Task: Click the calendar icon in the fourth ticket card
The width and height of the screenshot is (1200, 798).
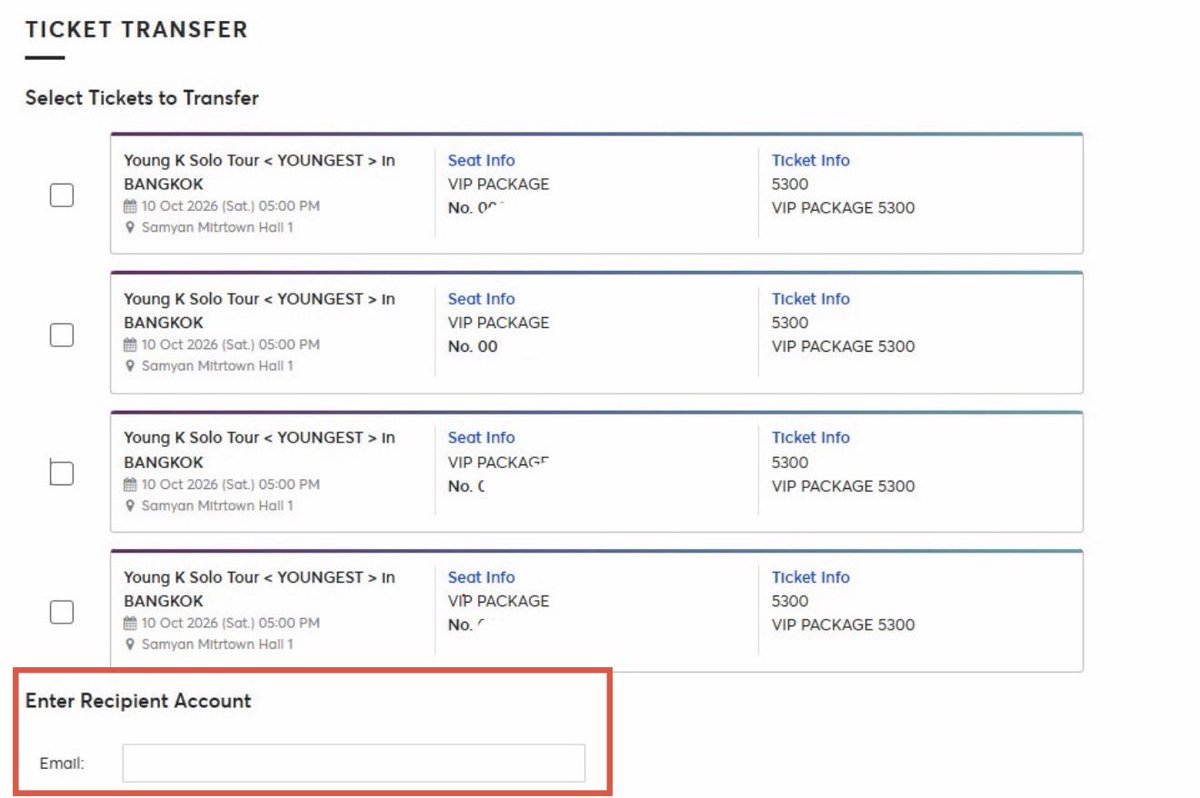Action: [130, 623]
